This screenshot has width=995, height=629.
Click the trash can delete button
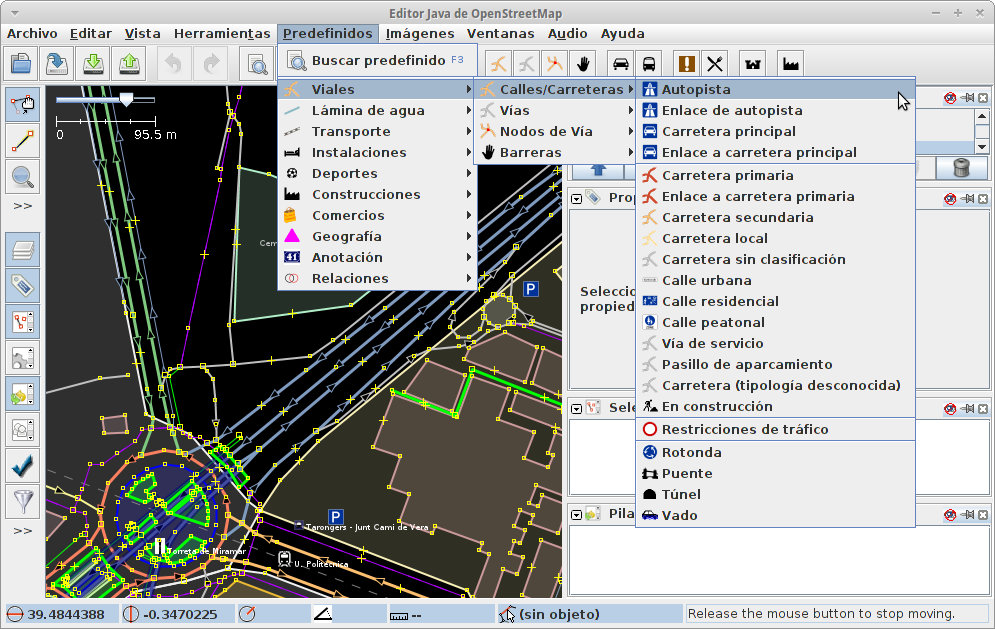click(962, 167)
